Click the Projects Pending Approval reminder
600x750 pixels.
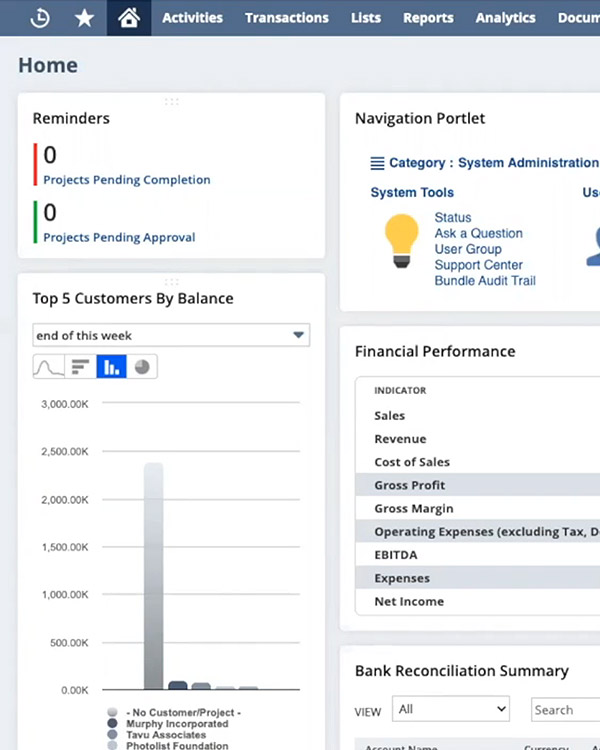(119, 237)
